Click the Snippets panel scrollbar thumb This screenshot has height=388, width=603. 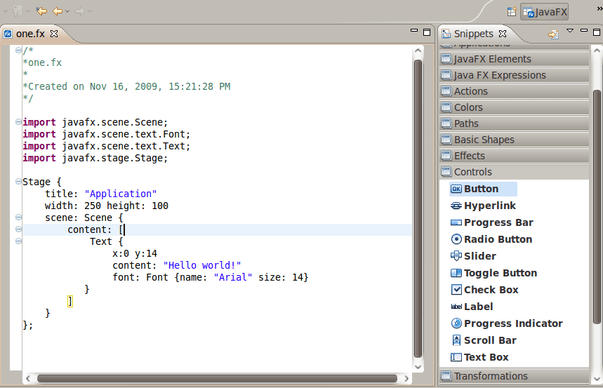597,206
